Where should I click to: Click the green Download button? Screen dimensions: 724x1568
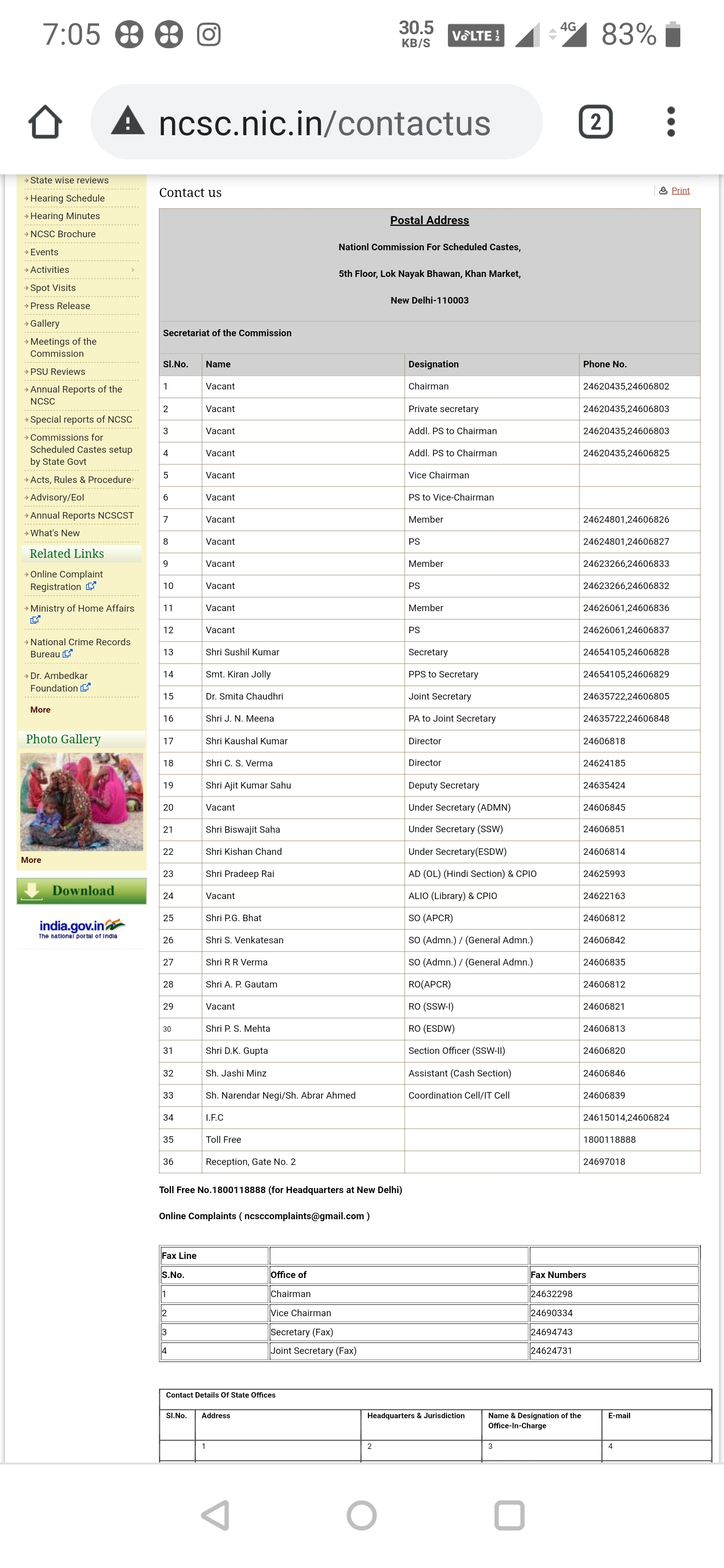point(81,891)
